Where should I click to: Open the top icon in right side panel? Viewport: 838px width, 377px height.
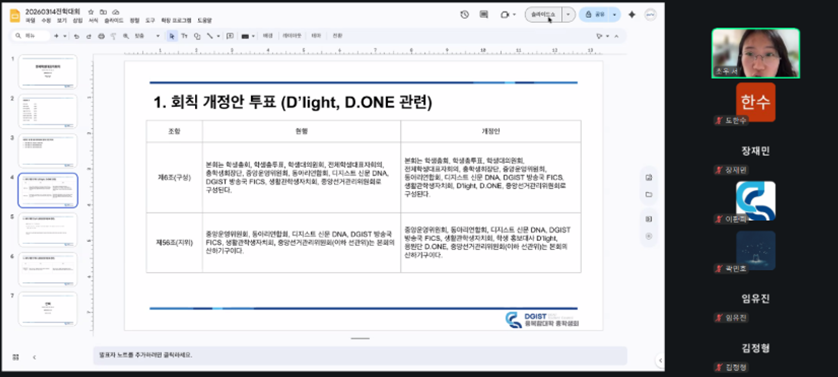coord(649,178)
